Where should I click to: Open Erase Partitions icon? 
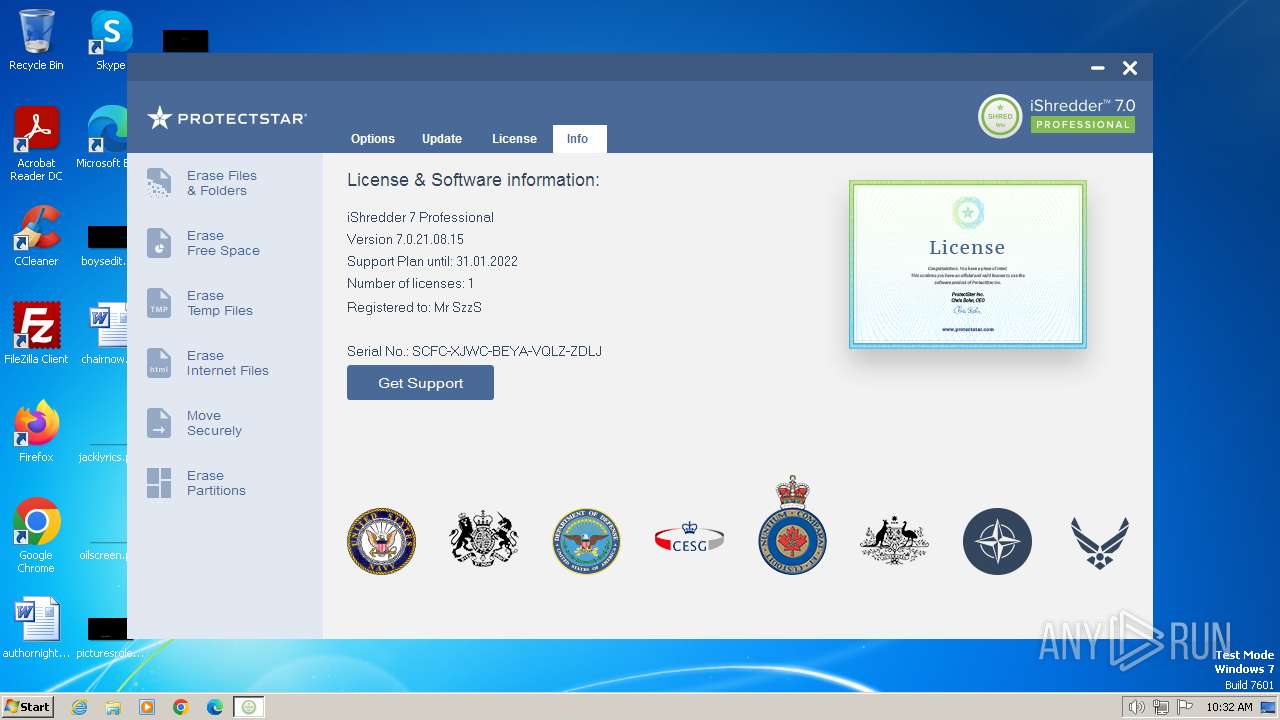coord(159,483)
